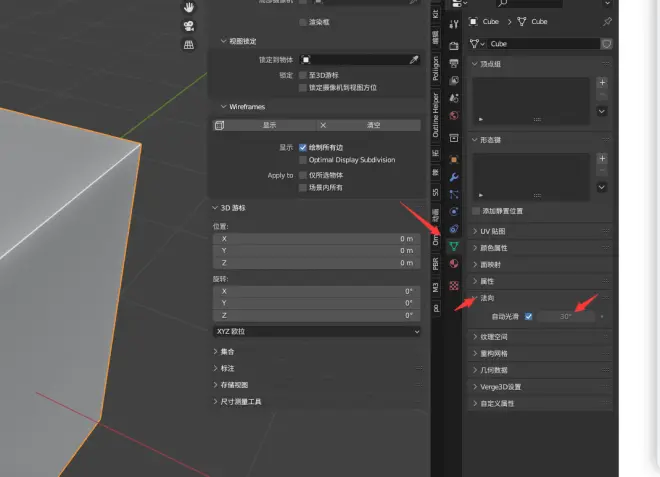The height and width of the screenshot is (477, 660).
Task: Click the 3D cursor Z rotation field
Action: point(317,315)
